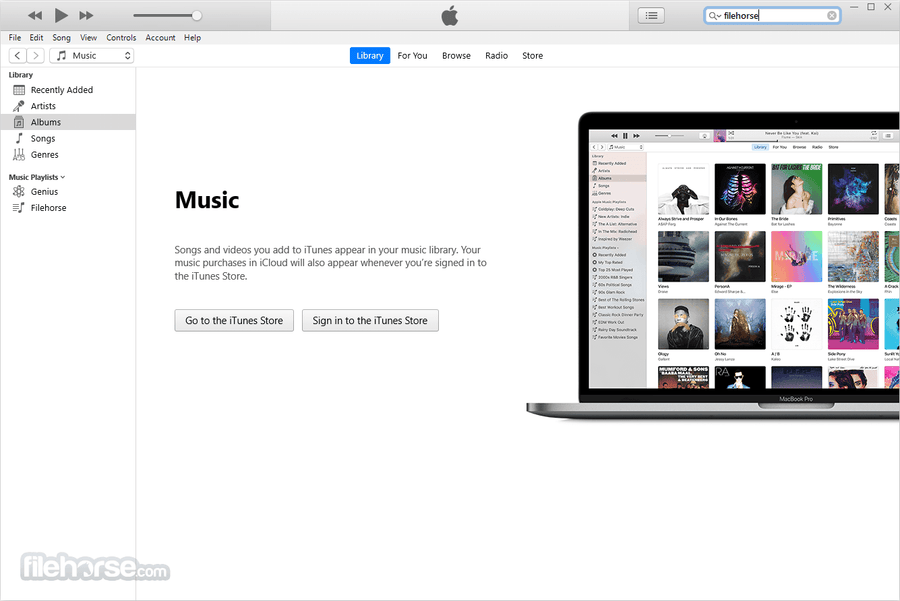
Task: Click Sign in to the iTunes Store button
Action: point(370,320)
